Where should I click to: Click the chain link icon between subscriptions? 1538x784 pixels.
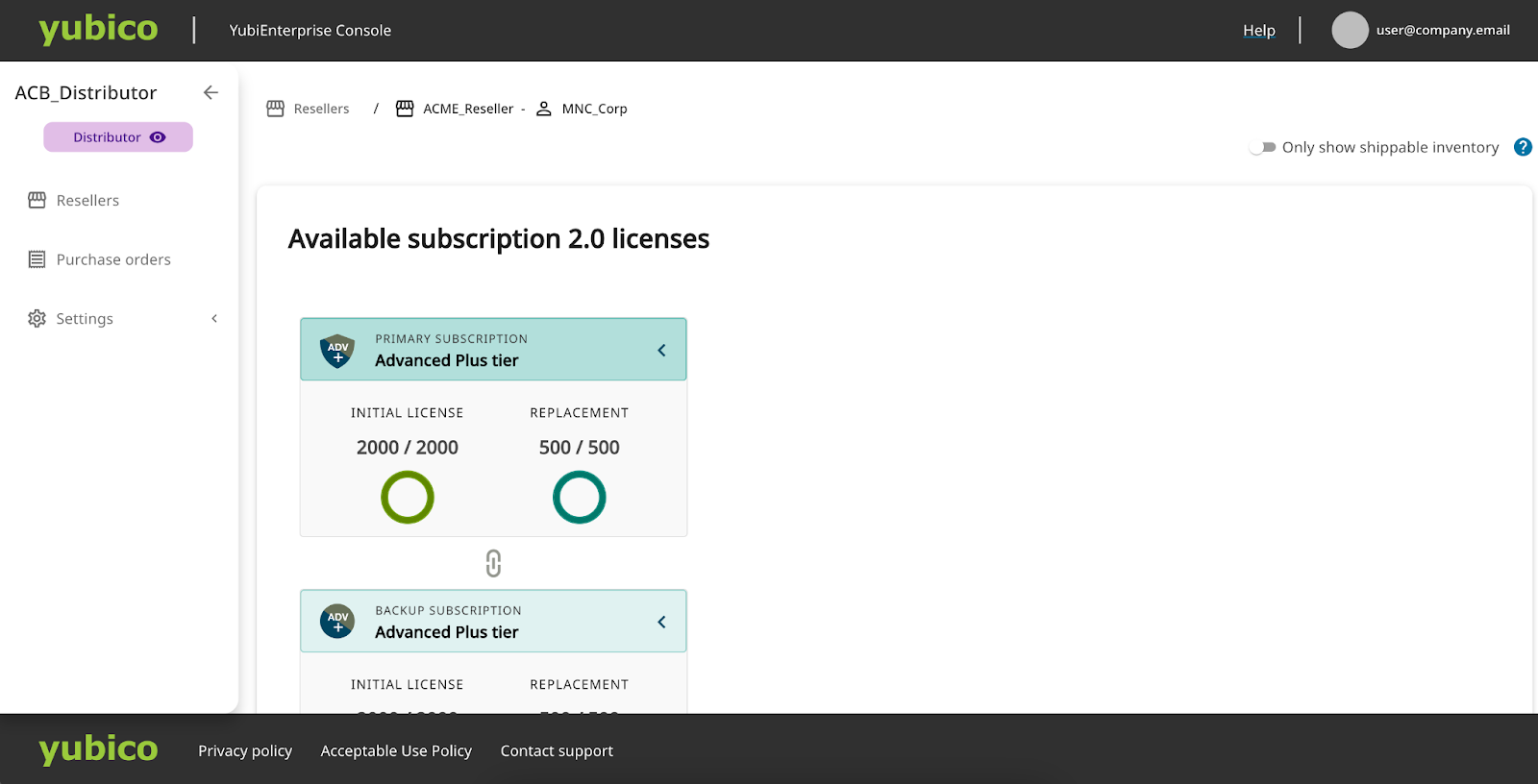[493, 563]
